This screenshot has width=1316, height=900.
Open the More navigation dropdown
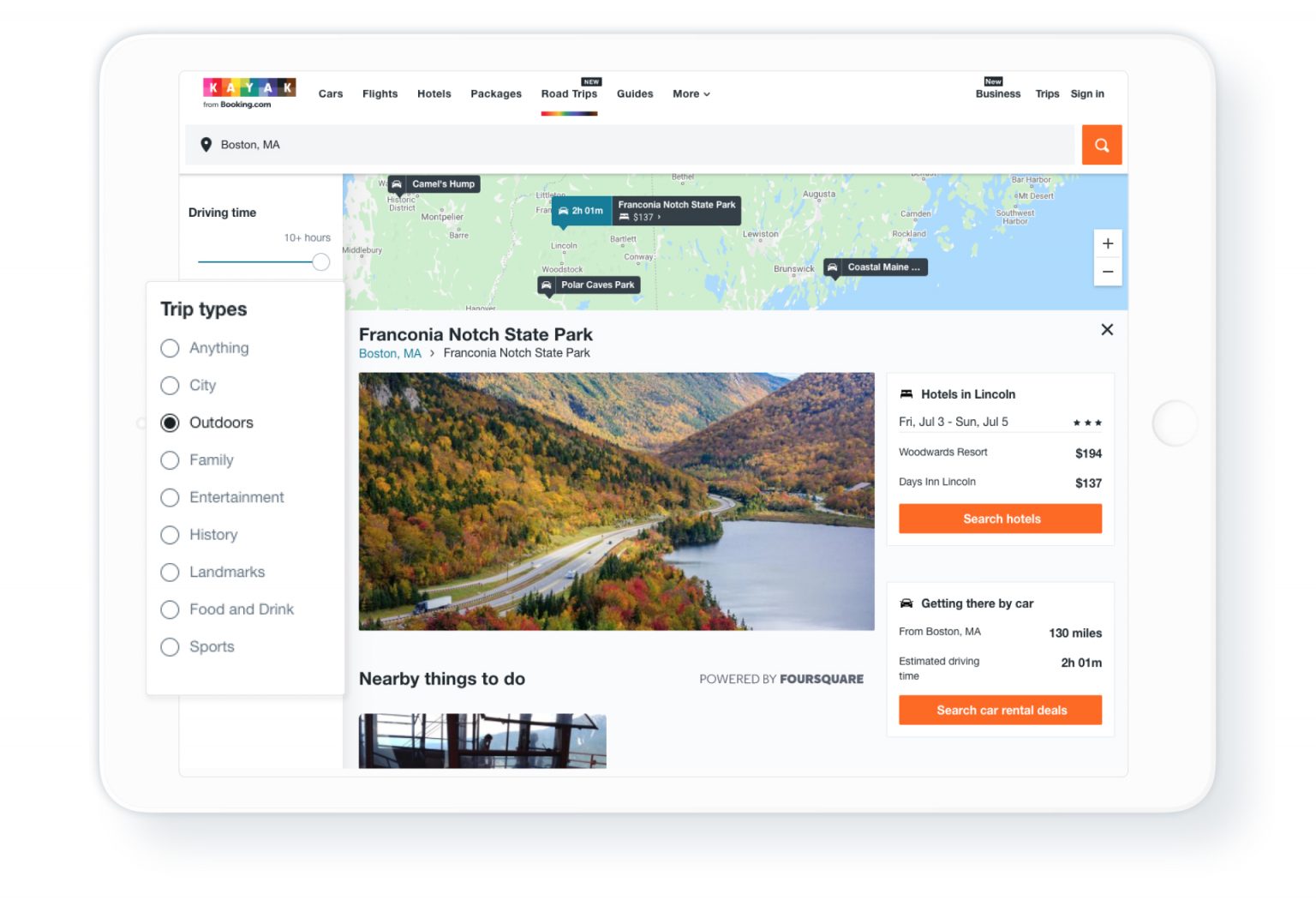point(691,93)
